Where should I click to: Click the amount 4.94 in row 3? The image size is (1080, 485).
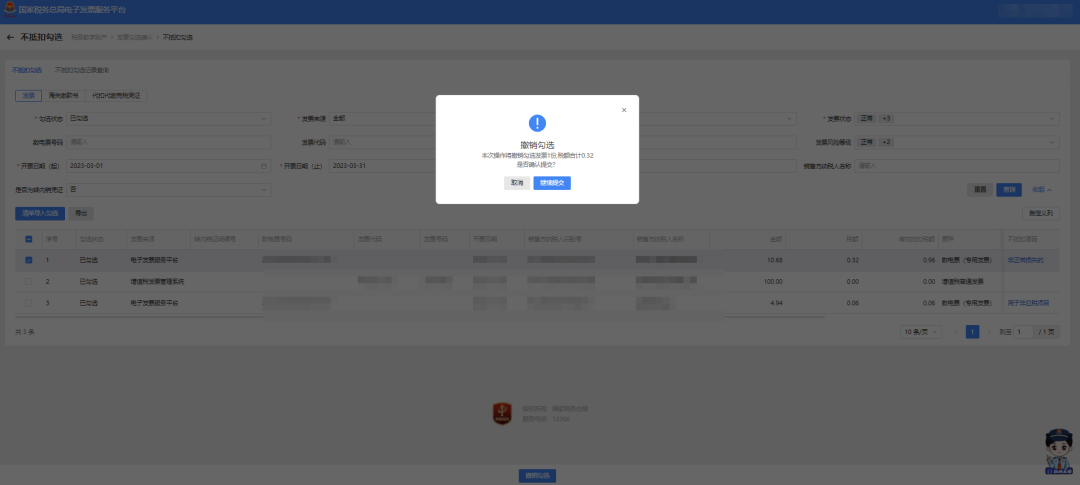(776, 303)
